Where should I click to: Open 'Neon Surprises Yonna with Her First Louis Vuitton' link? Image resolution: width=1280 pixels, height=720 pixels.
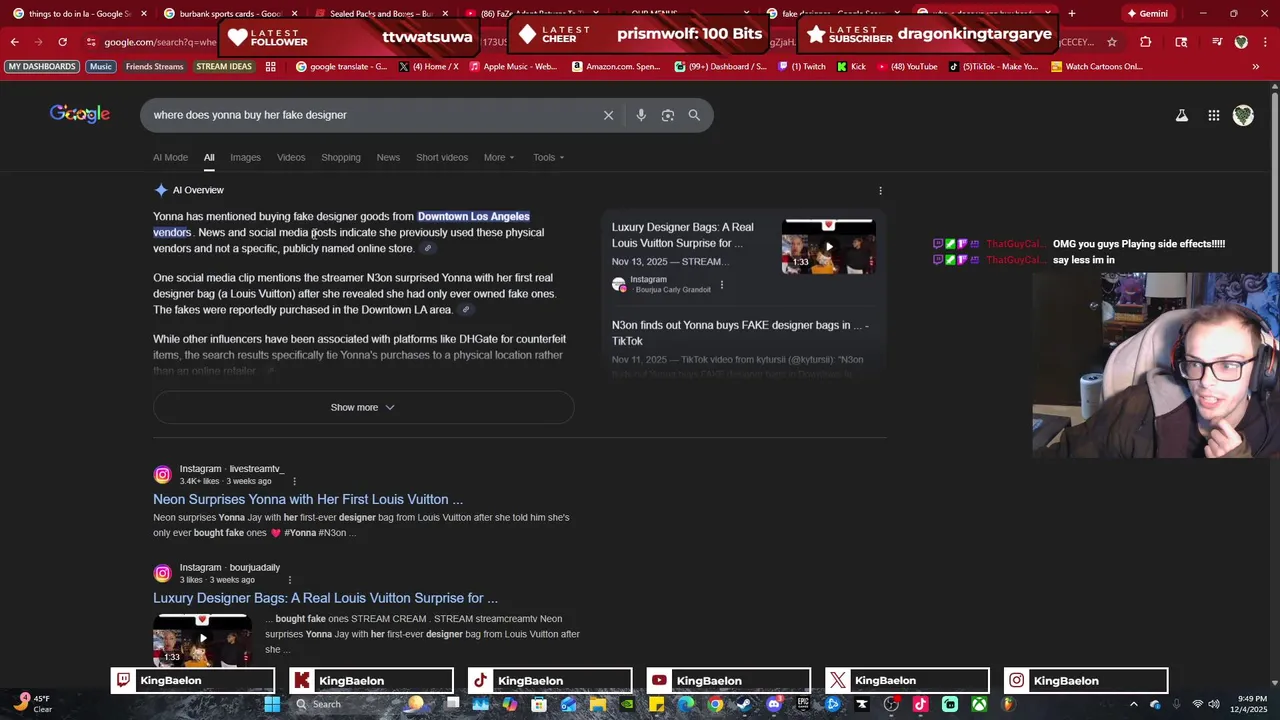[x=308, y=499]
